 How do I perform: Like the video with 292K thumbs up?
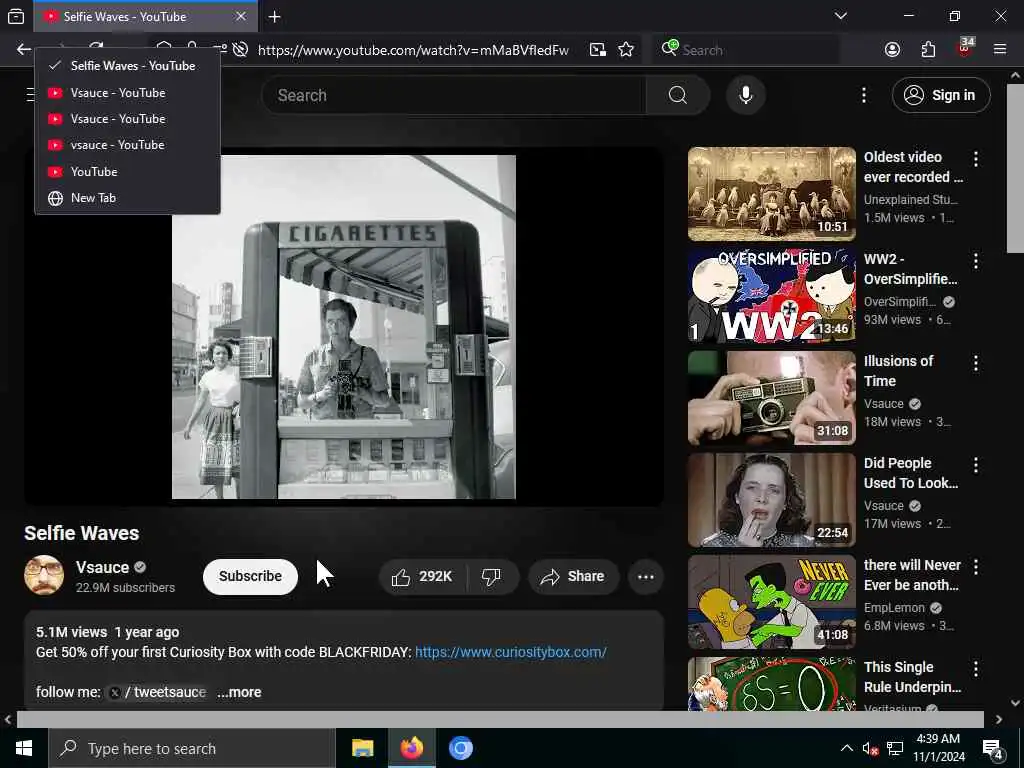tap(423, 577)
